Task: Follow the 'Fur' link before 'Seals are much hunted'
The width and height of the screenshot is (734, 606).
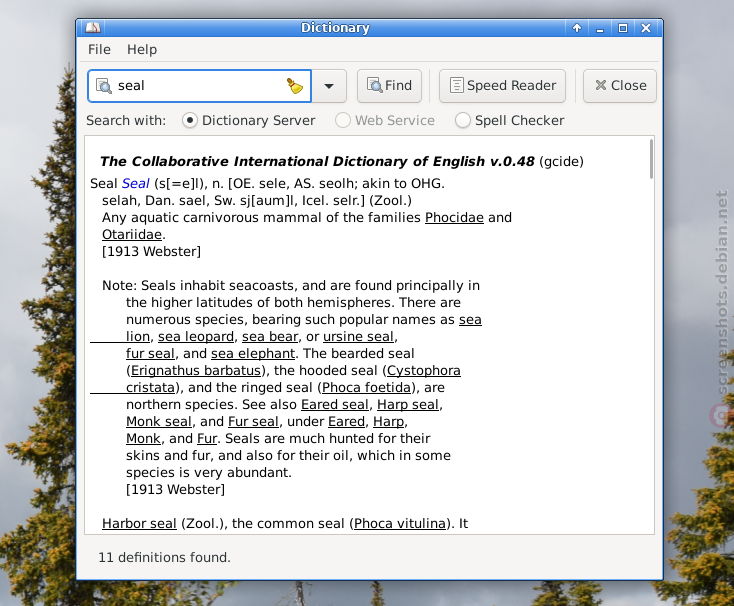Action: (x=207, y=438)
